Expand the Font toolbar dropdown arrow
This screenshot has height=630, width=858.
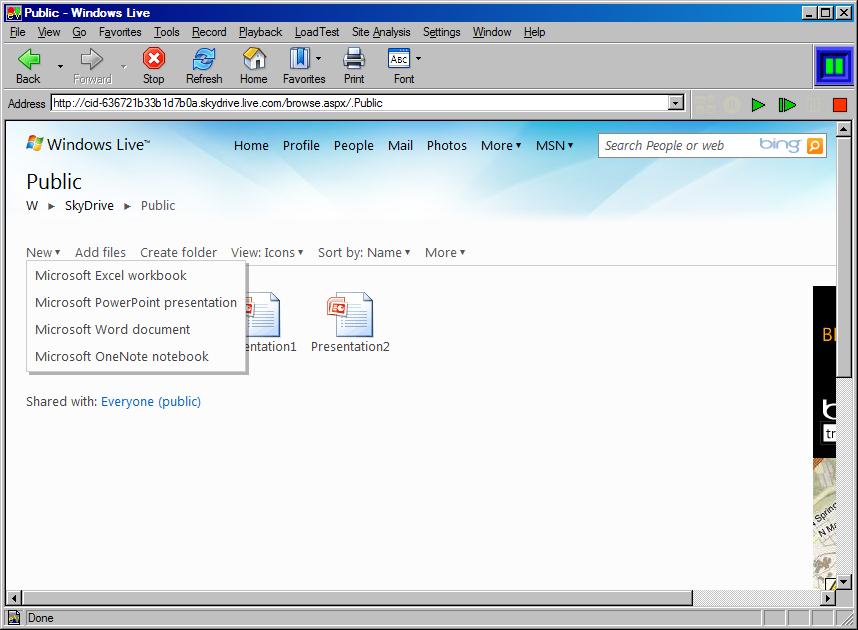coord(418,58)
